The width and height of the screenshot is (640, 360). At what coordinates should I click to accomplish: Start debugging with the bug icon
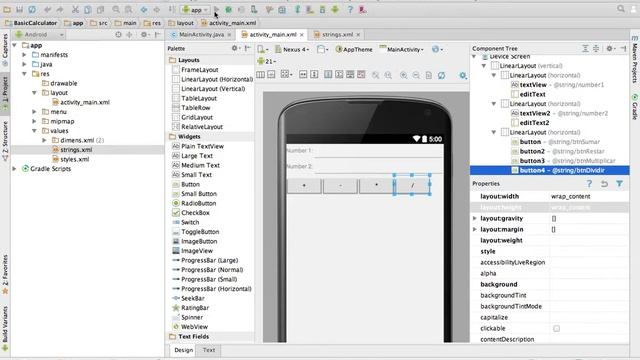229,9
